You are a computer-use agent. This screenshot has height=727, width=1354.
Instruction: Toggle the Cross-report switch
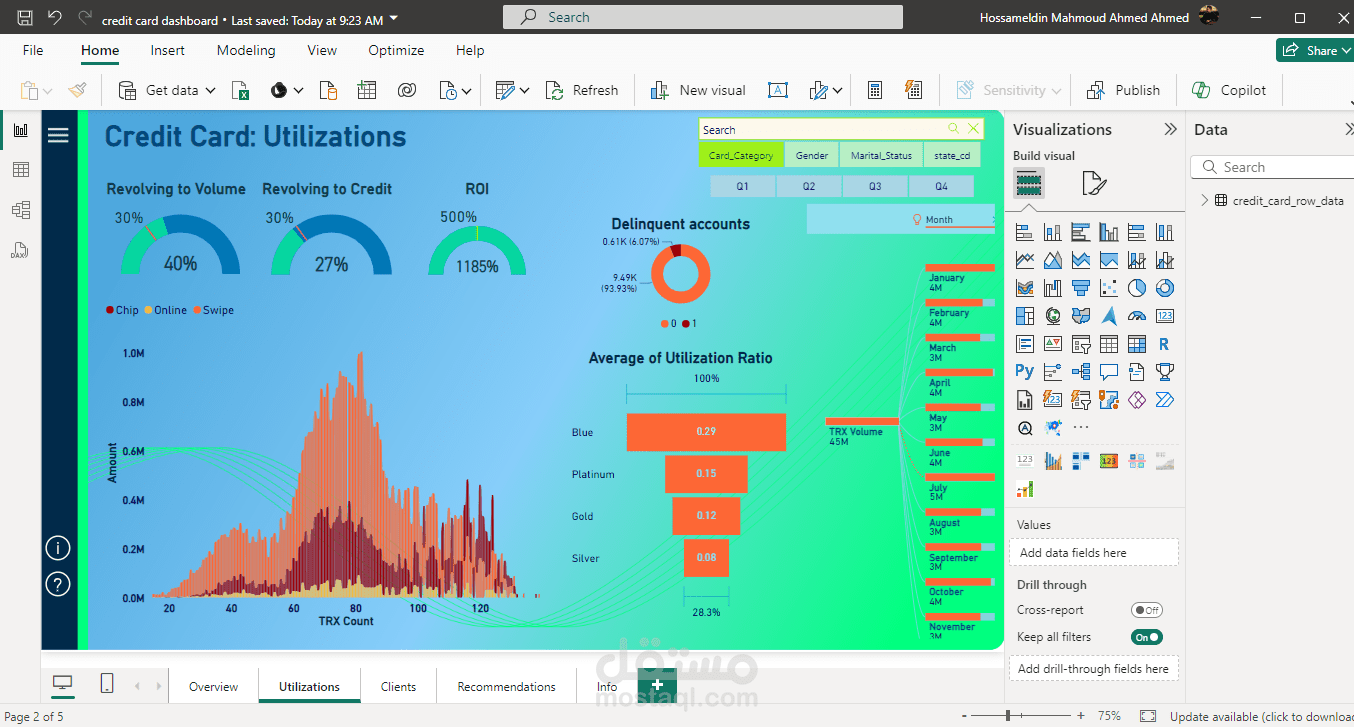click(x=1147, y=610)
